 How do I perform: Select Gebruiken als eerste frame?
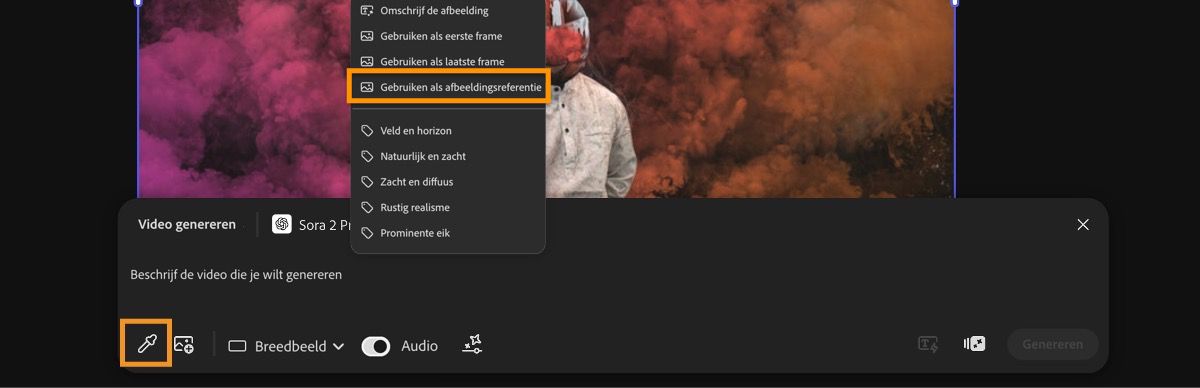[448, 36]
